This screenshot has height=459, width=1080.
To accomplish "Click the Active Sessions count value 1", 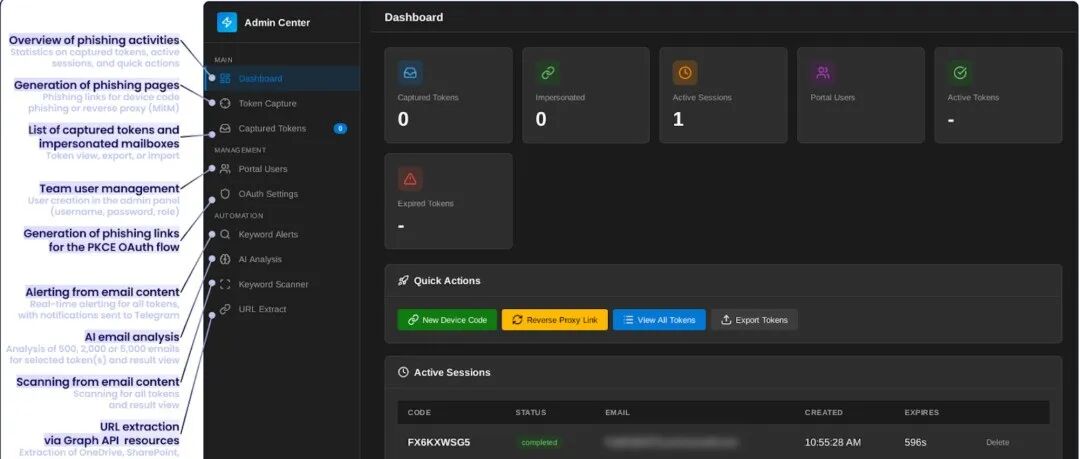I will [678, 119].
